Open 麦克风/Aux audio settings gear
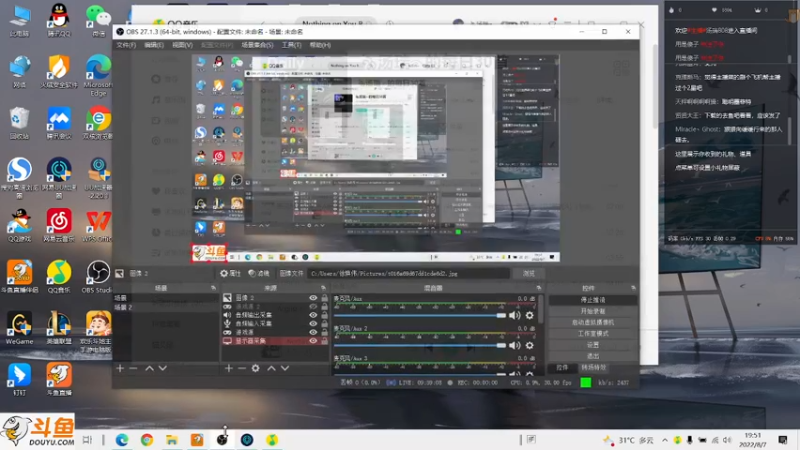 click(x=530, y=316)
